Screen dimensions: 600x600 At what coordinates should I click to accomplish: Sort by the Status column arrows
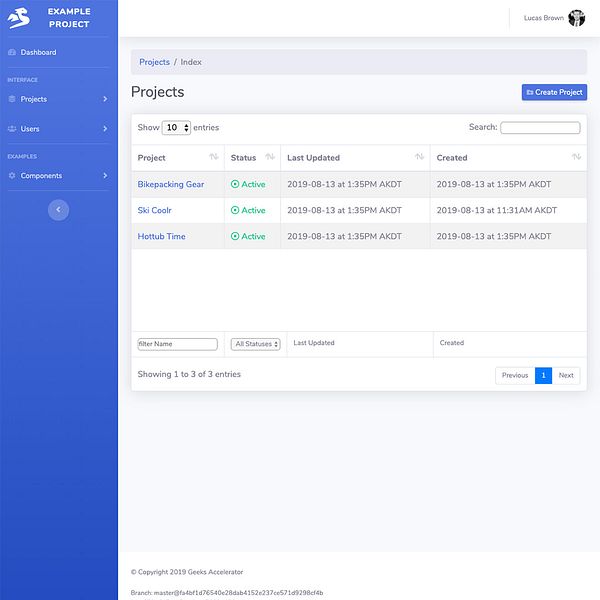coord(270,157)
